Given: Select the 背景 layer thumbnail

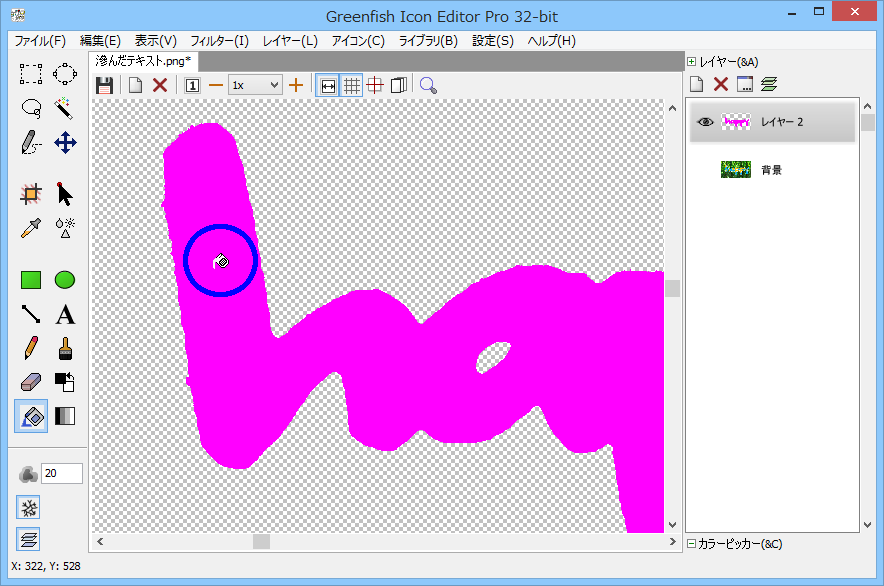Looking at the screenshot, I should tap(736, 169).
